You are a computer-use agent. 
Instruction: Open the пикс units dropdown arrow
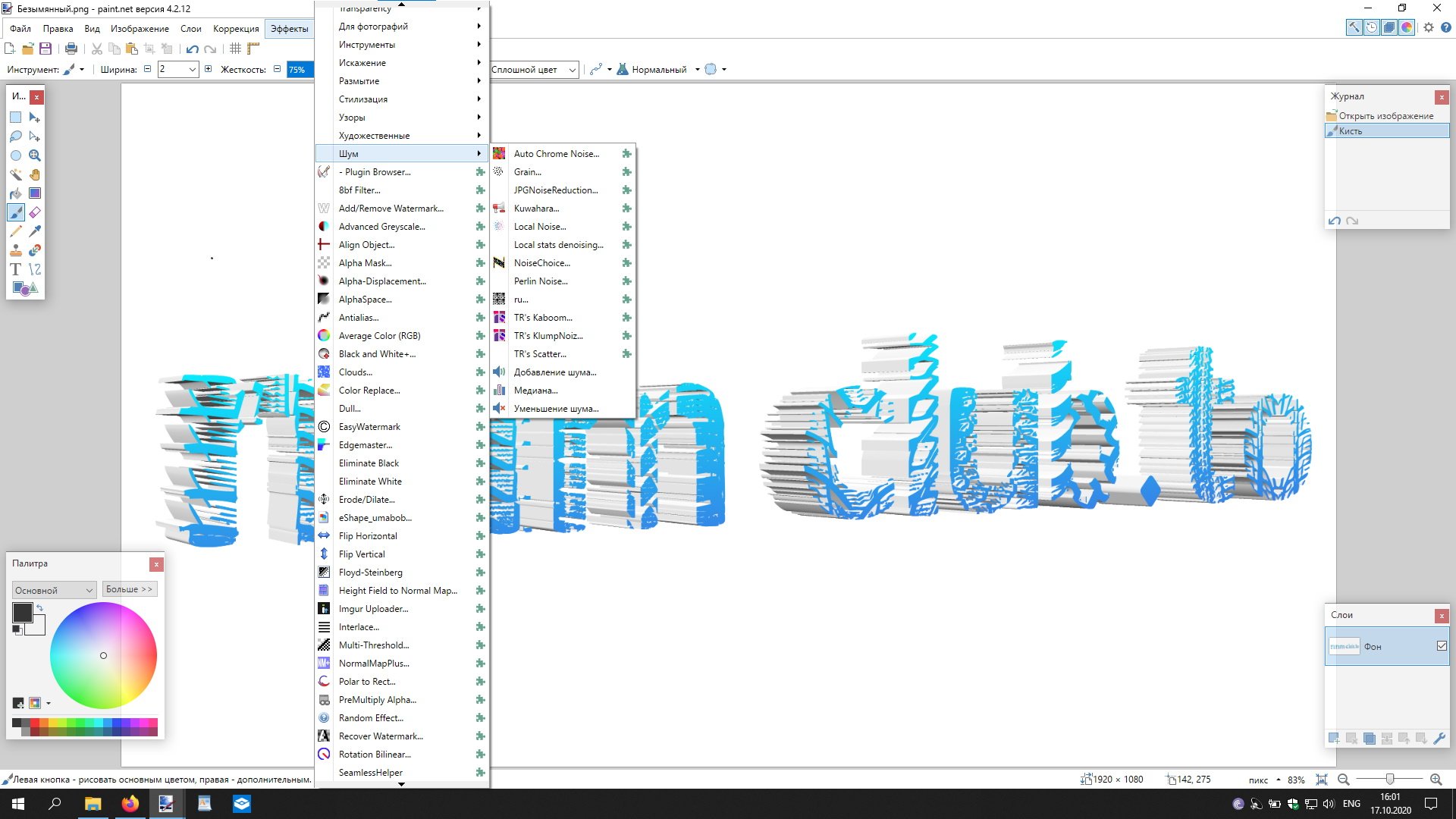click(1279, 780)
